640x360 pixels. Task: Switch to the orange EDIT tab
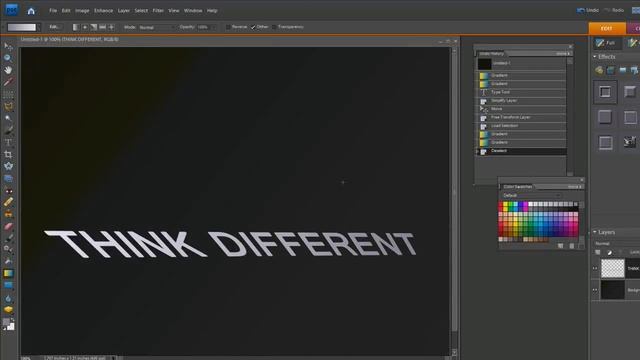[x=607, y=29]
